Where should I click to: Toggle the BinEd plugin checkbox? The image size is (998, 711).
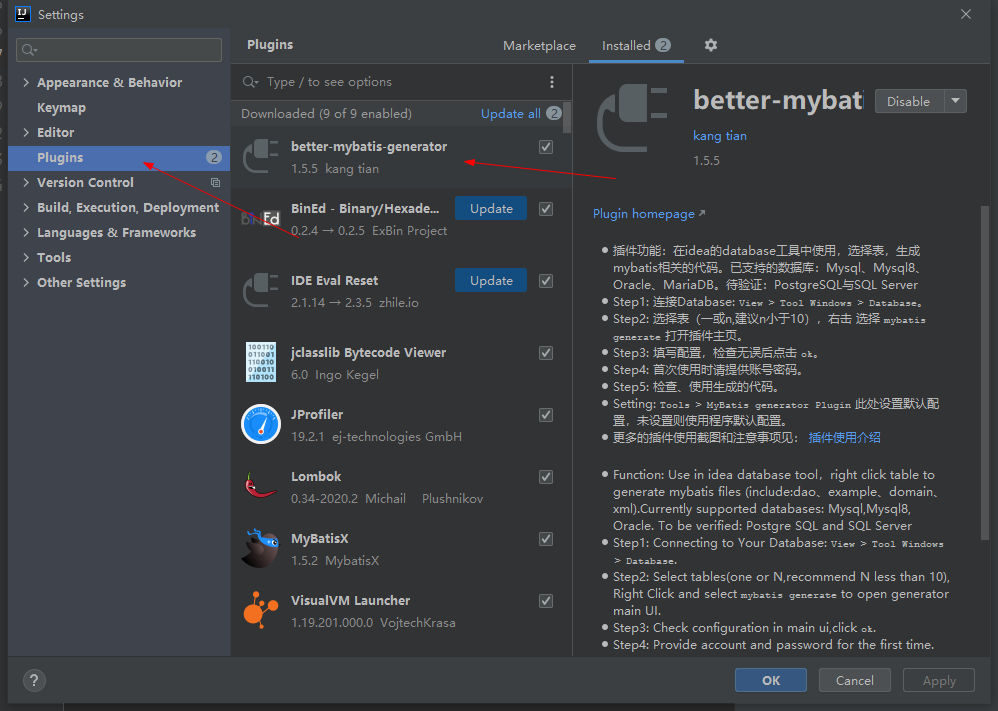[x=546, y=209]
